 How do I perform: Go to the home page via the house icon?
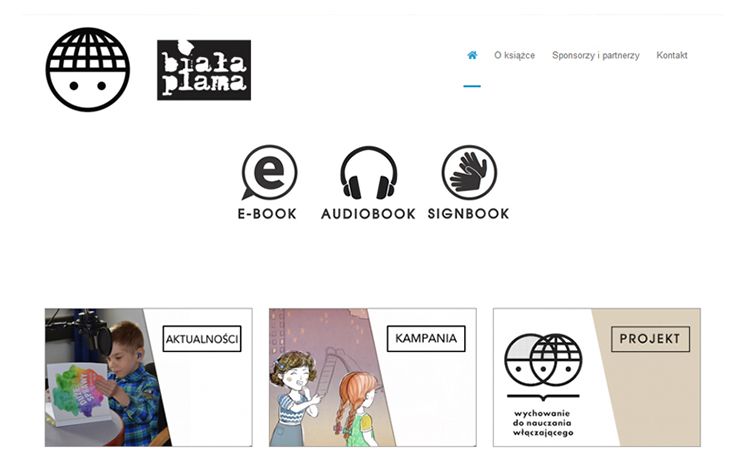click(x=472, y=55)
